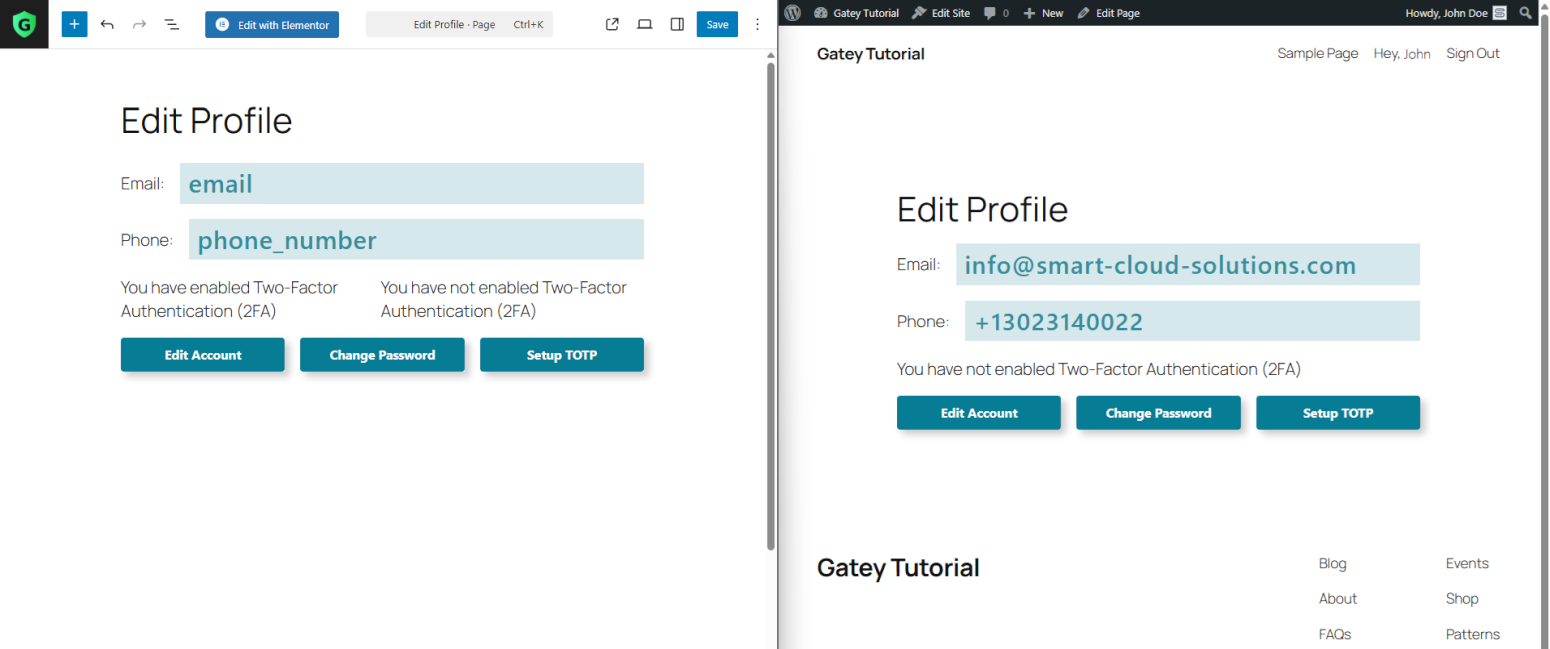Open page in new tab icon

613,24
